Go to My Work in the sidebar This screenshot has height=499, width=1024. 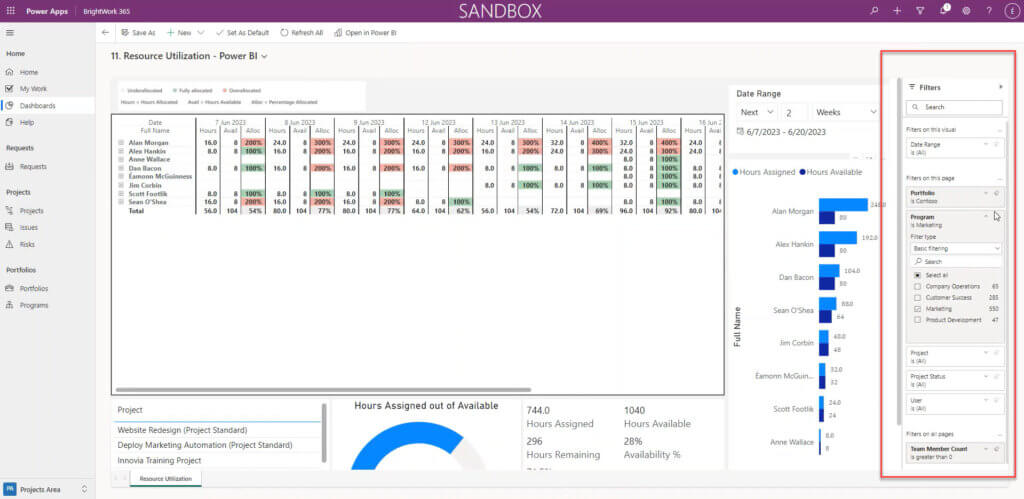point(33,89)
